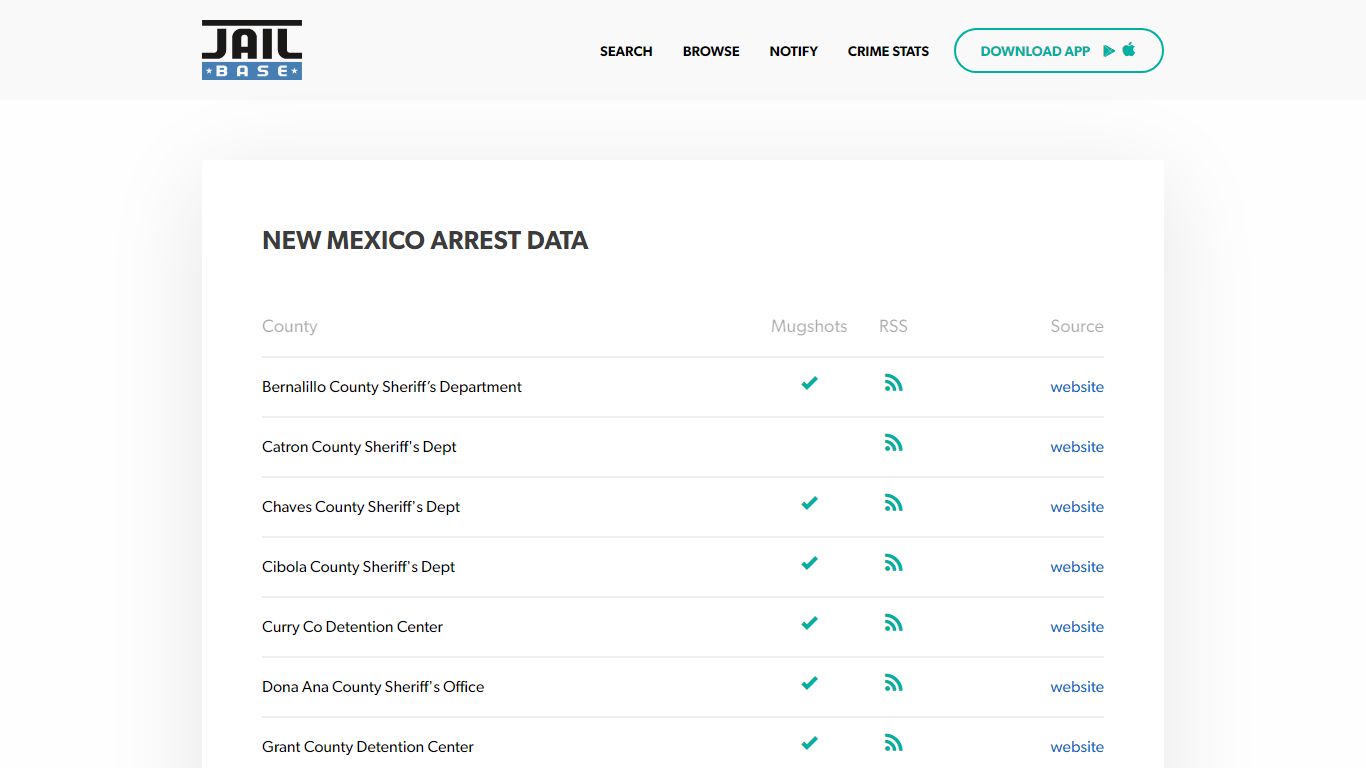
Task: Click the Google Play icon in Download App
Action: click(1109, 50)
